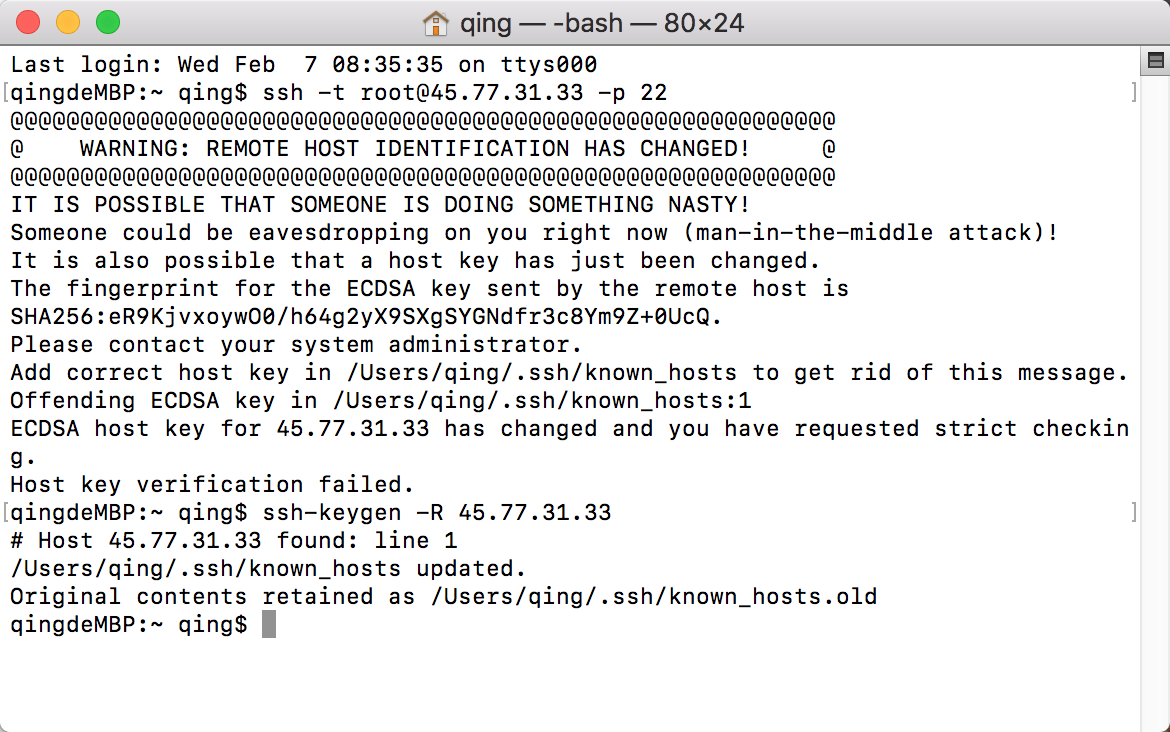Click the split pane icon at top right
The image size is (1170, 732).
[x=1155, y=60]
